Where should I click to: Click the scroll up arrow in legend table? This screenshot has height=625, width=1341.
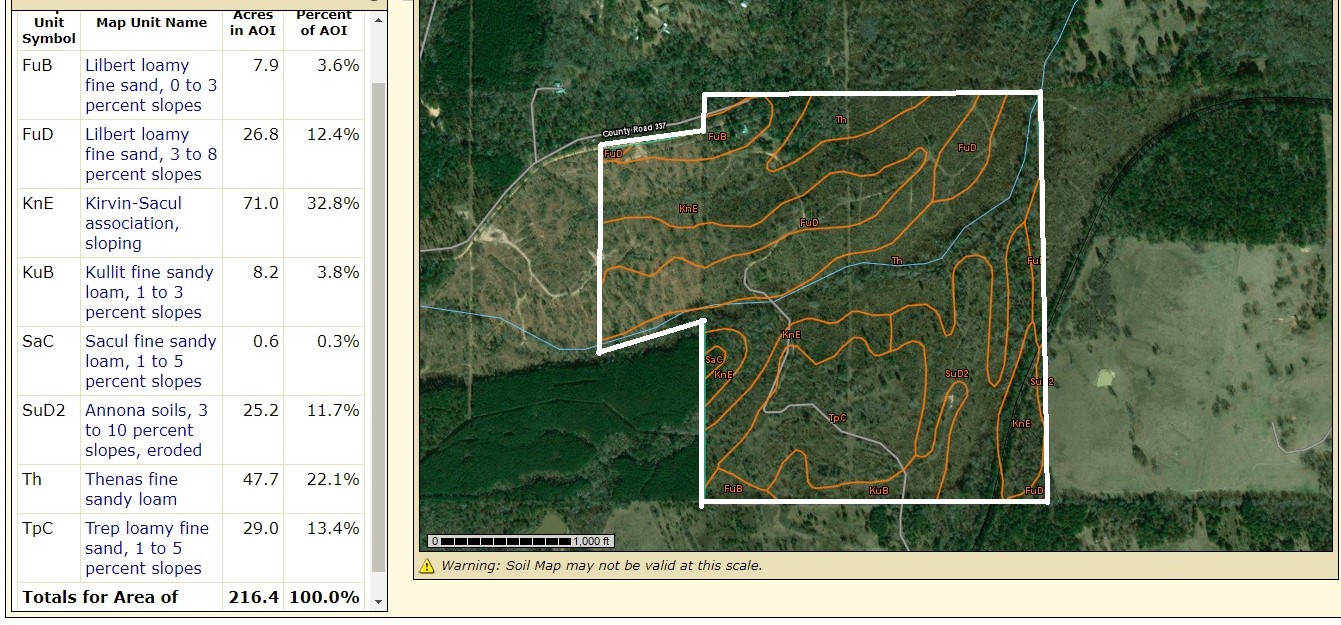click(x=377, y=22)
